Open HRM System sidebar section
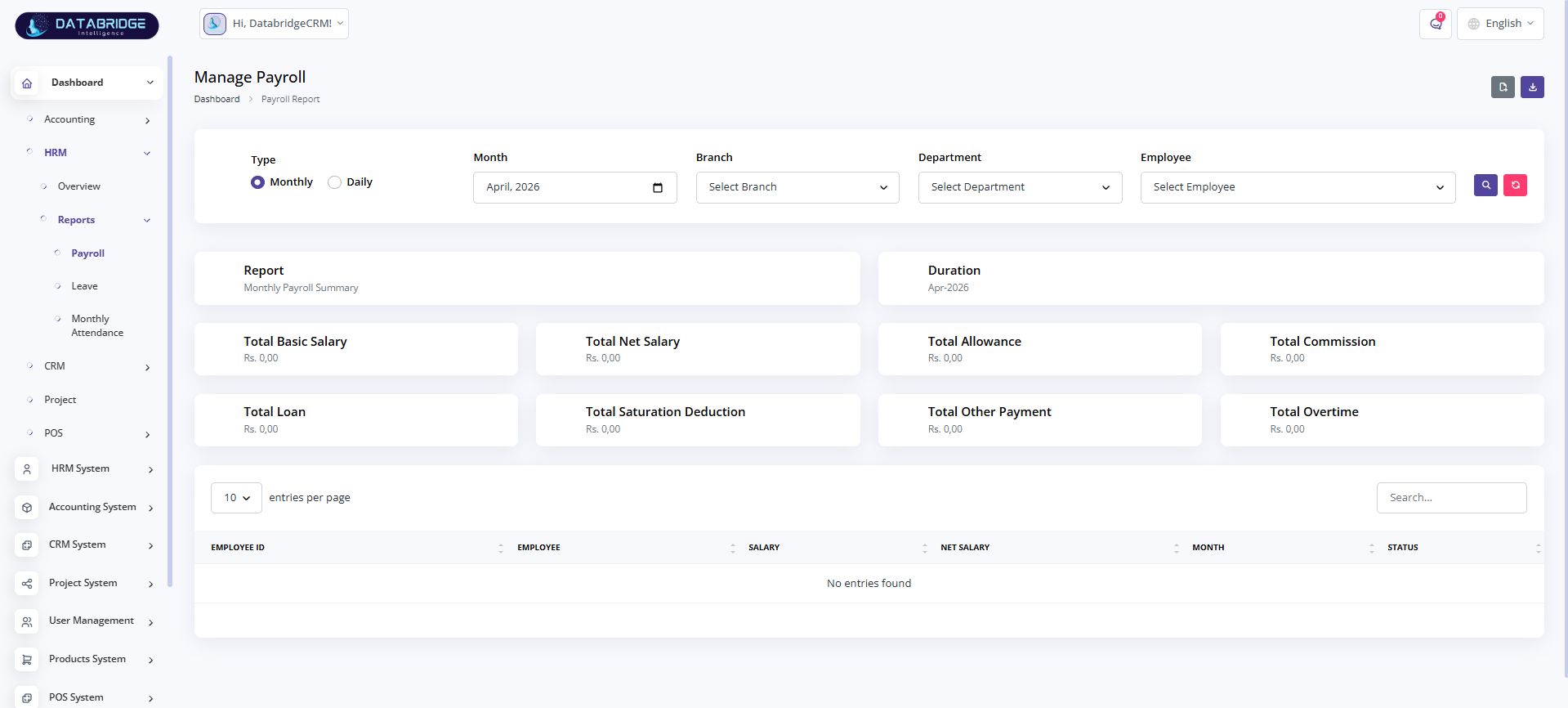This screenshot has width=1568, height=708. 87,469
